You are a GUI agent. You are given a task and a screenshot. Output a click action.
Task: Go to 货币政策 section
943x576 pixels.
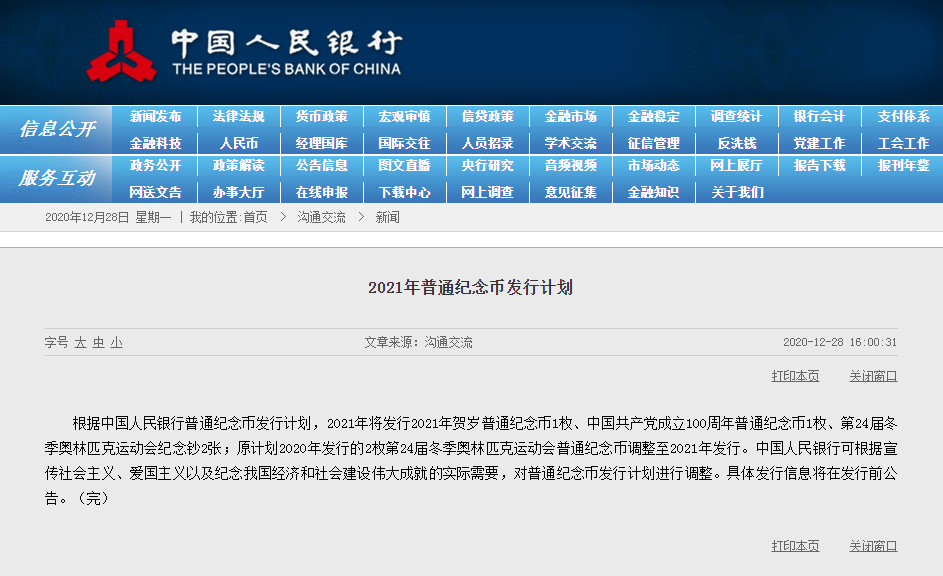[321, 117]
